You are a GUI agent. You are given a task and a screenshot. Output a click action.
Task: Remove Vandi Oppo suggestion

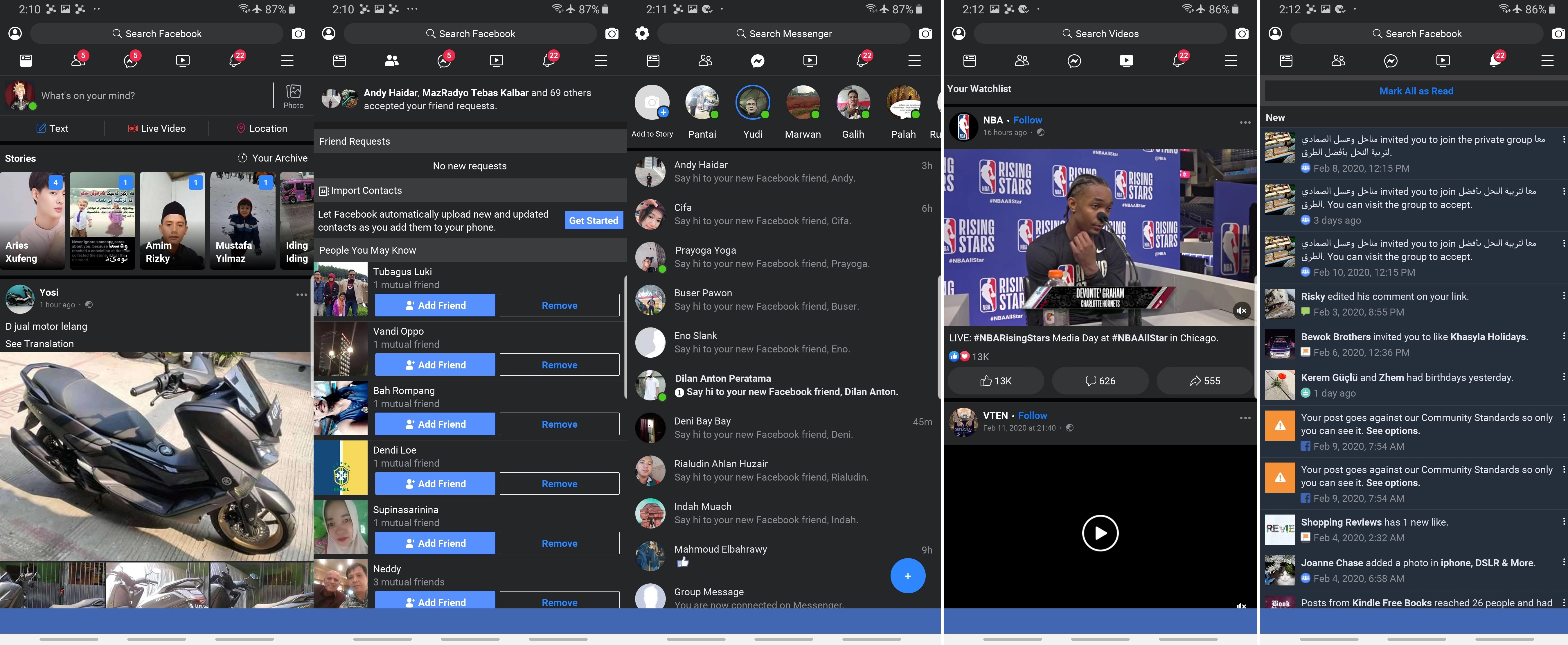(x=559, y=365)
